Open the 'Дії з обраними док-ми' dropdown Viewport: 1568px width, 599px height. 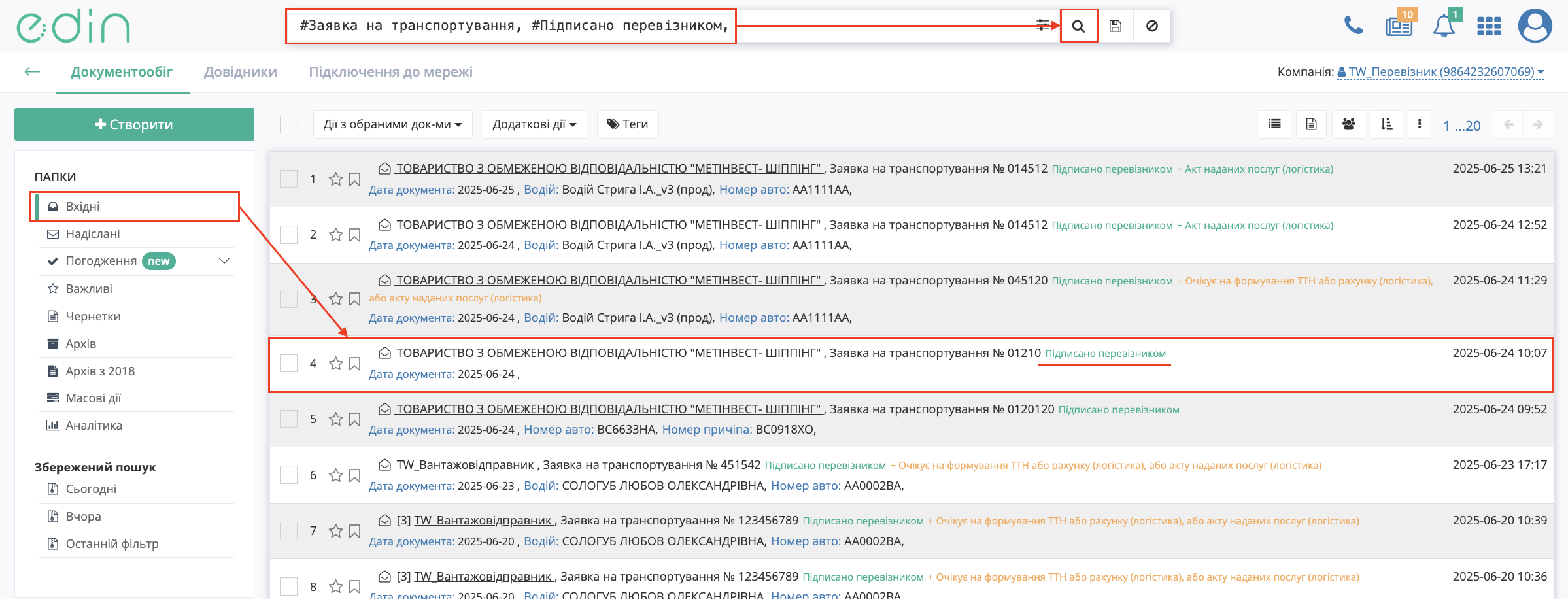click(x=392, y=124)
